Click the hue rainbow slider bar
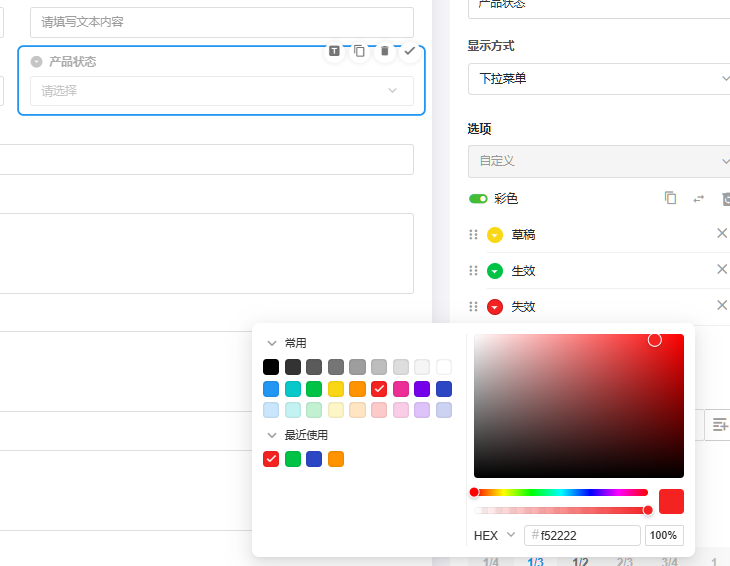This screenshot has height=566, width=730. point(560,492)
